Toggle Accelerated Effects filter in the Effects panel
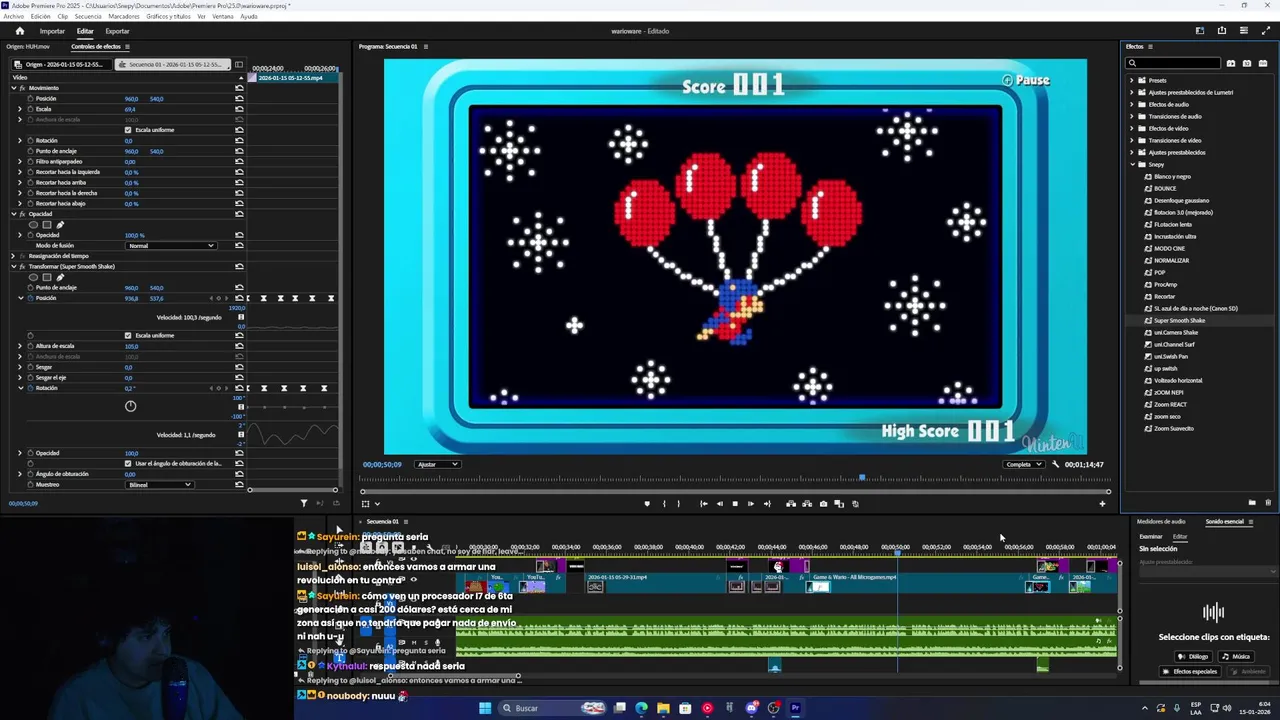Screen dimensions: 1280x720 (x=1231, y=63)
